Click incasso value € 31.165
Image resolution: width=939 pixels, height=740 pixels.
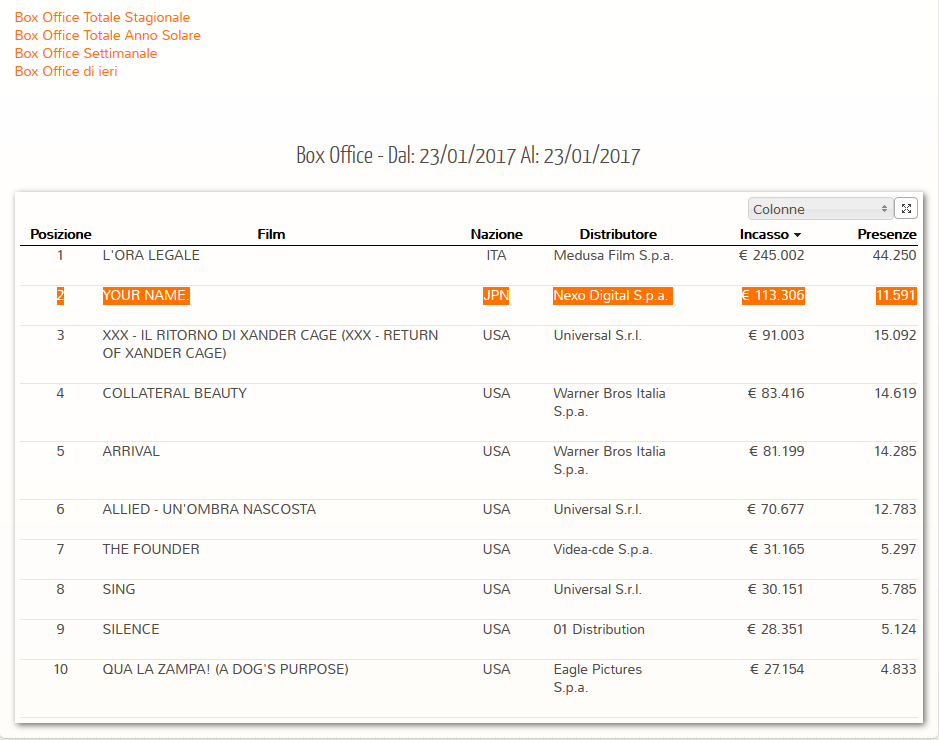click(777, 550)
